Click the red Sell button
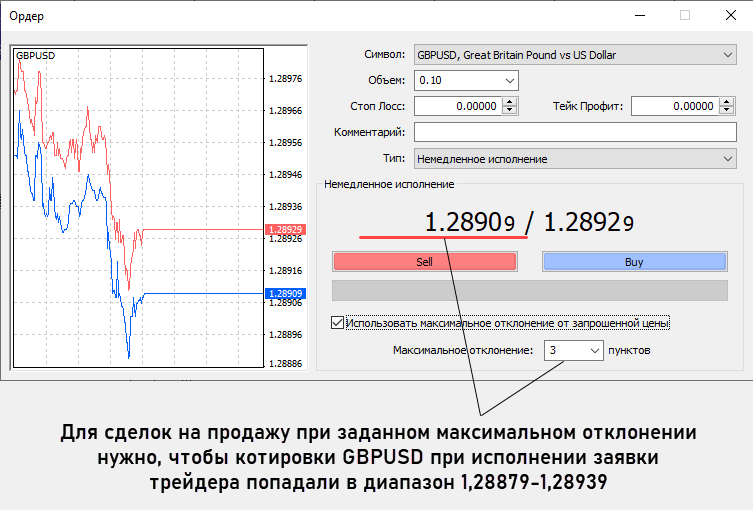 (424, 262)
